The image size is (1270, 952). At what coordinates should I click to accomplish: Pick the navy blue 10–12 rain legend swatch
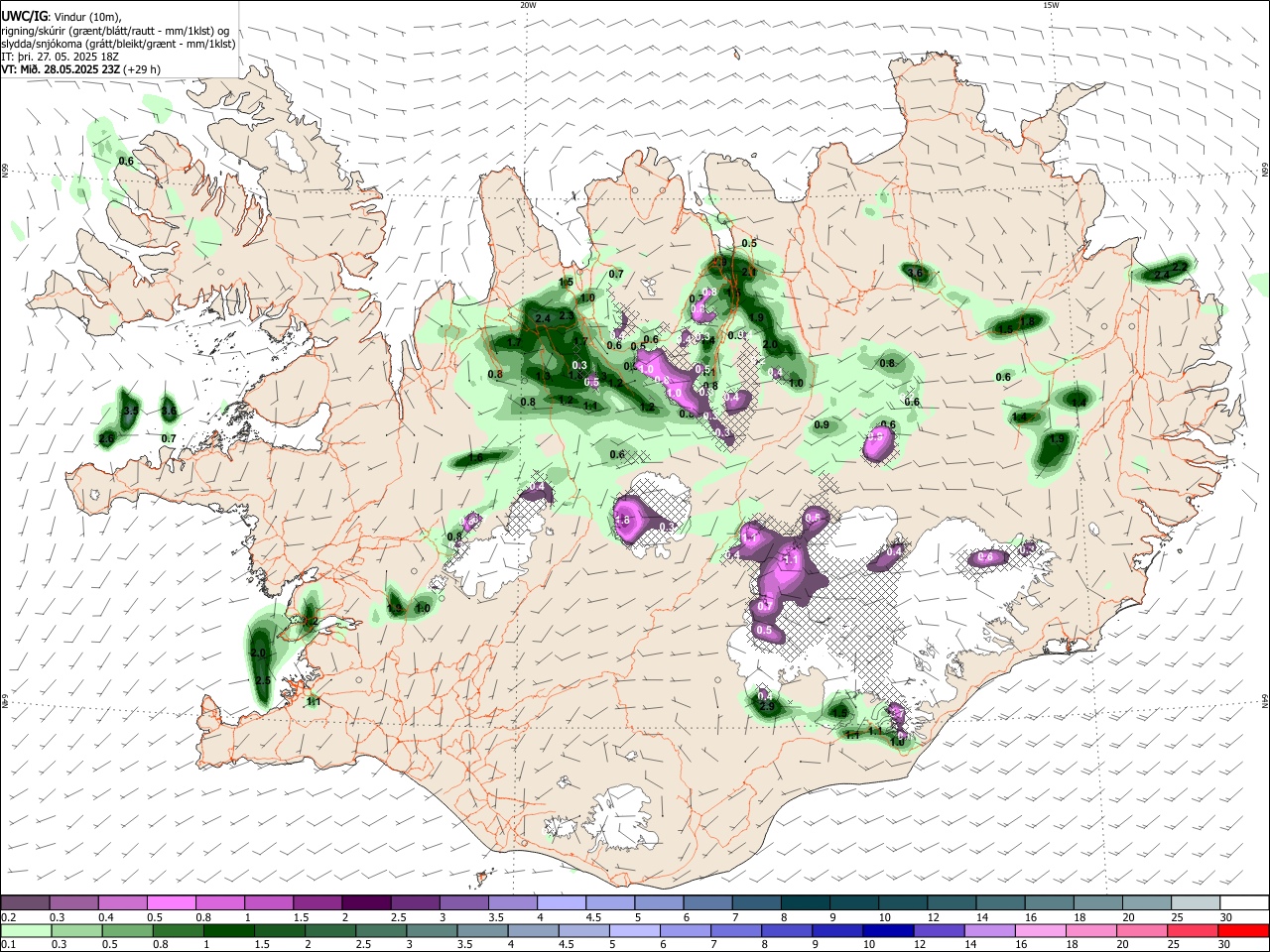[x=887, y=930]
